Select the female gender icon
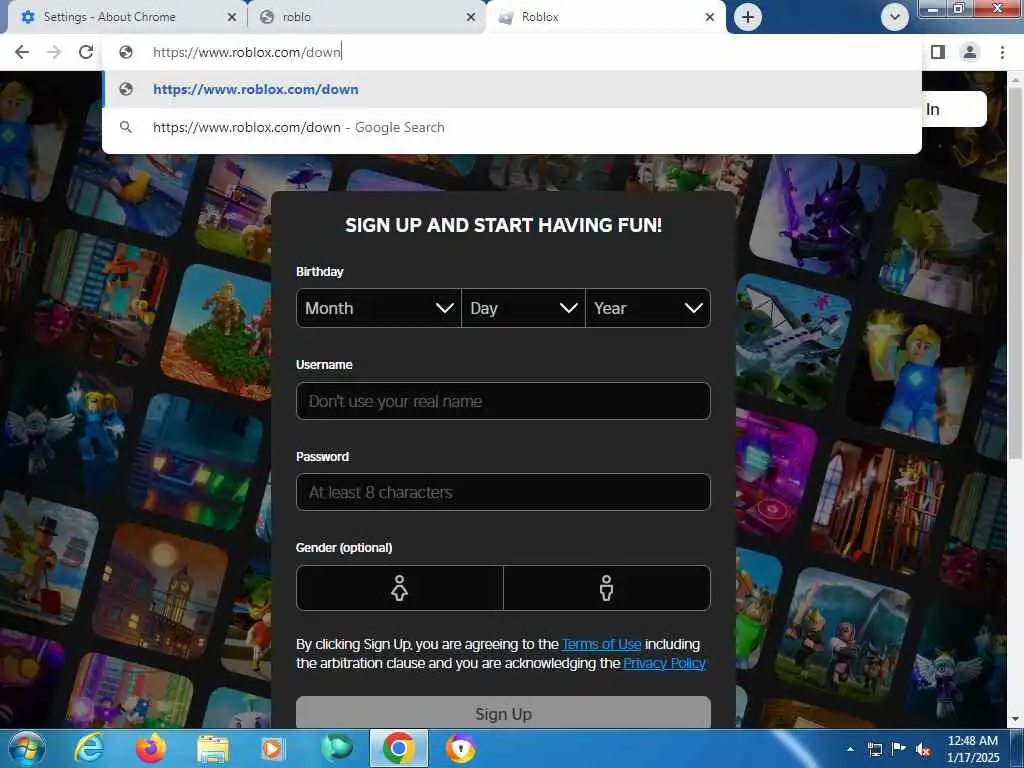The image size is (1024, 768). point(400,588)
